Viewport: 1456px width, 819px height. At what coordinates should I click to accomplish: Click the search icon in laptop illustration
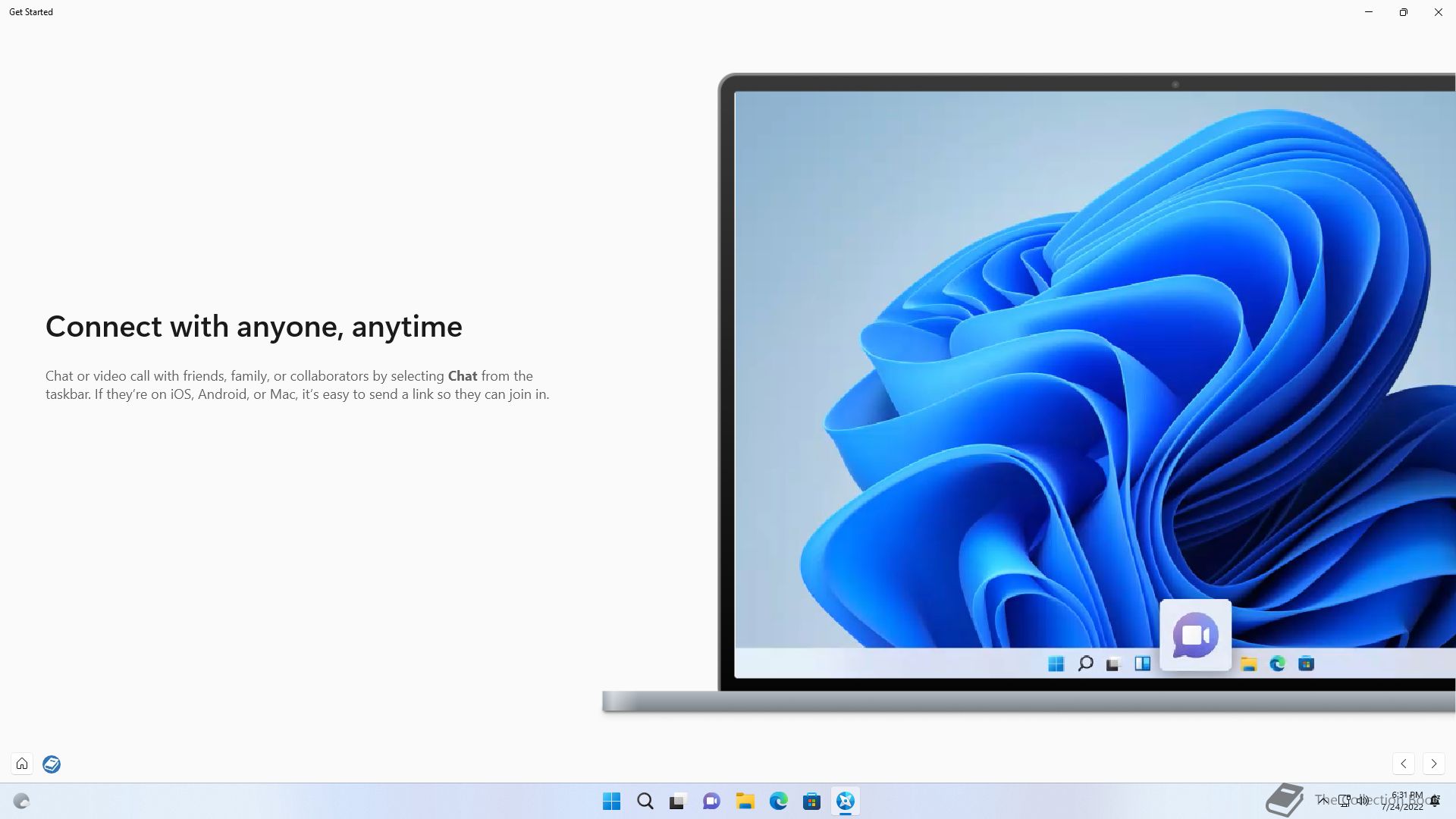pyautogui.click(x=1085, y=664)
